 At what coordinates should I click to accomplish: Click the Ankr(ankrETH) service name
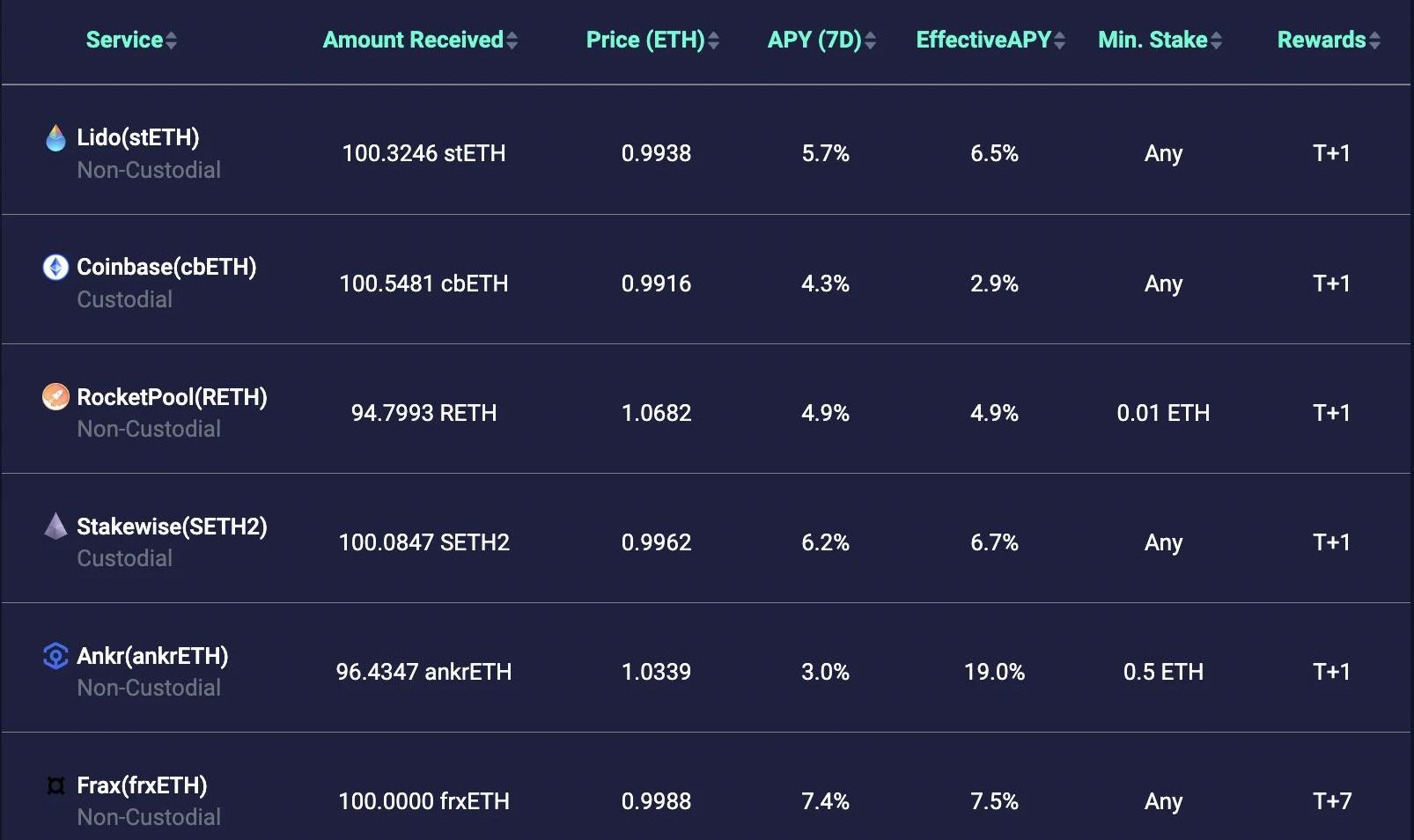coord(152,656)
